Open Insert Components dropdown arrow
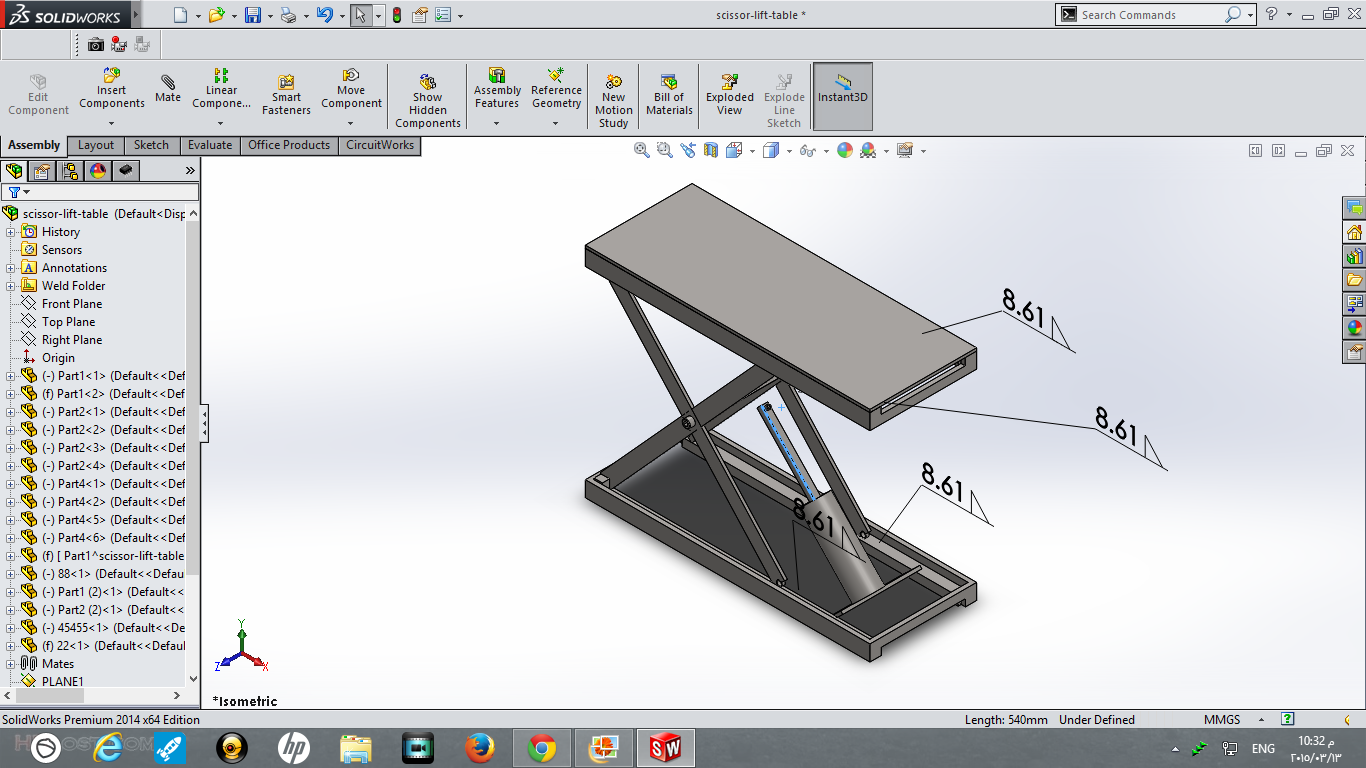The width and height of the screenshot is (1366, 768). pos(112,124)
